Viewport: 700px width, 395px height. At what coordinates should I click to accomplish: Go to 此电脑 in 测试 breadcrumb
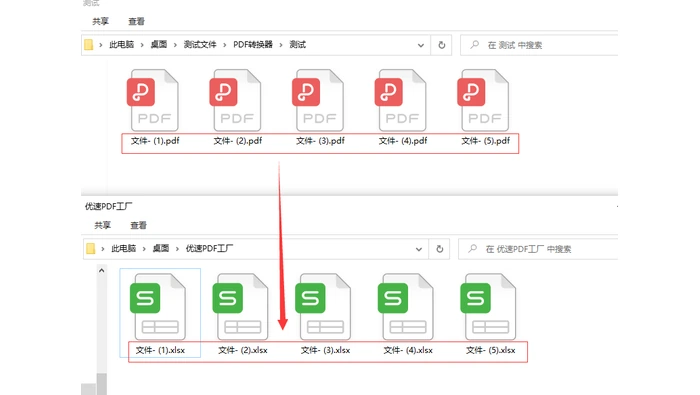(x=121, y=45)
